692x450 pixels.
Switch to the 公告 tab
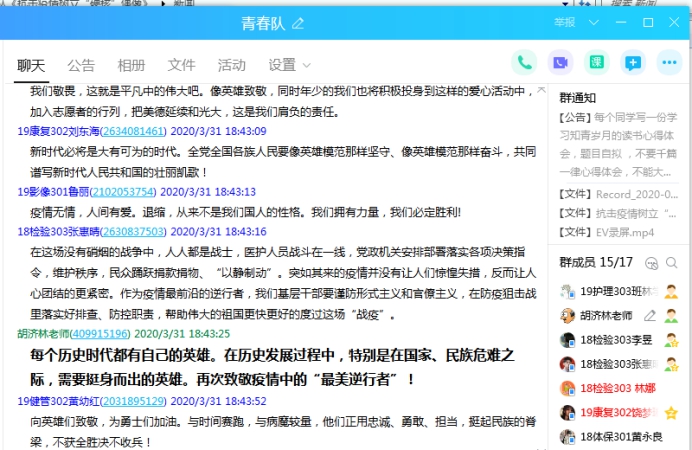tap(81, 65)
